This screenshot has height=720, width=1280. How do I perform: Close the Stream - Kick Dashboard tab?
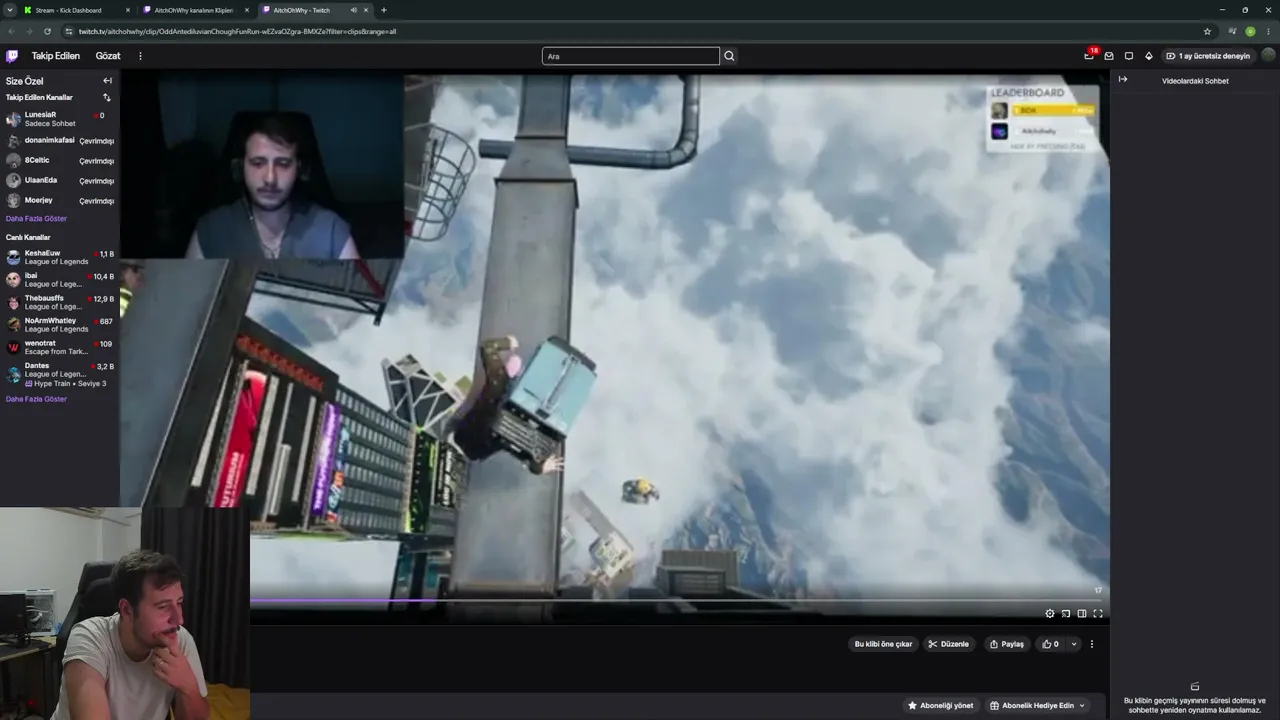pyautogui.click(x=128, y=10)
